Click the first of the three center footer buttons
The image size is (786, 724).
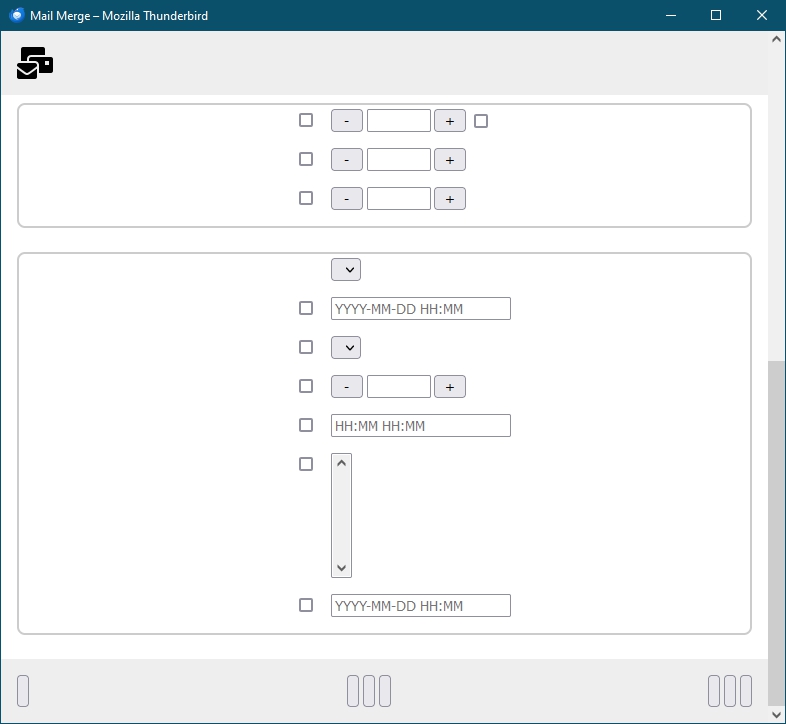coord(353,691)
